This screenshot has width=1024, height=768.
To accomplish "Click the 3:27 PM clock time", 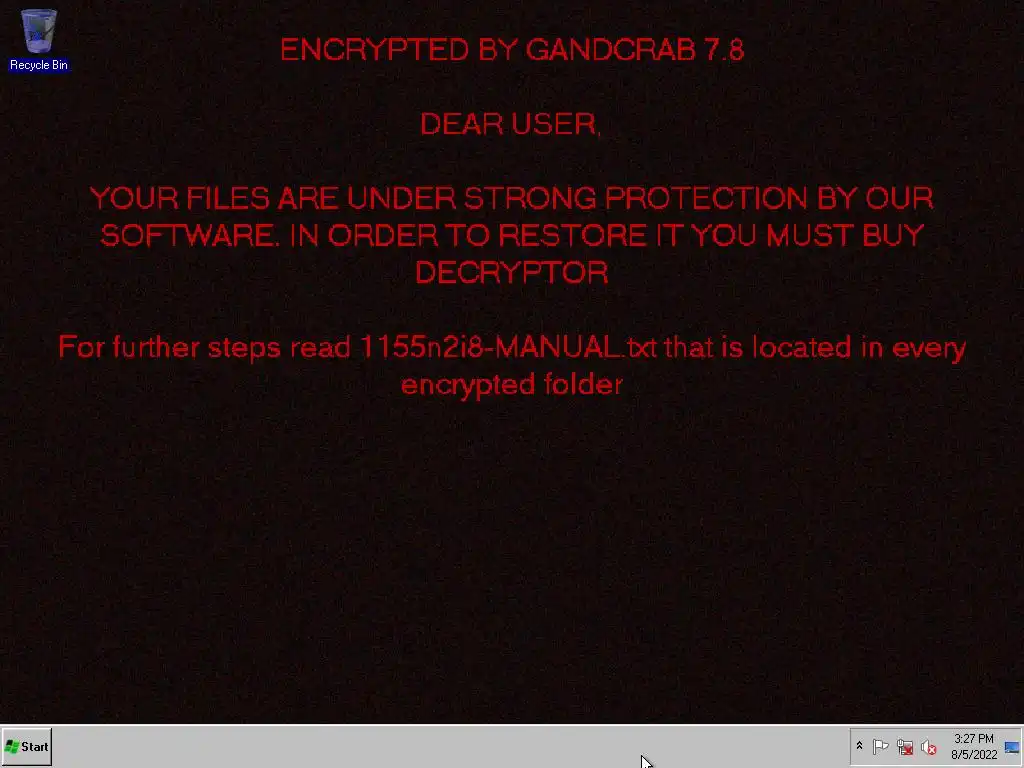I will (974, 739).
